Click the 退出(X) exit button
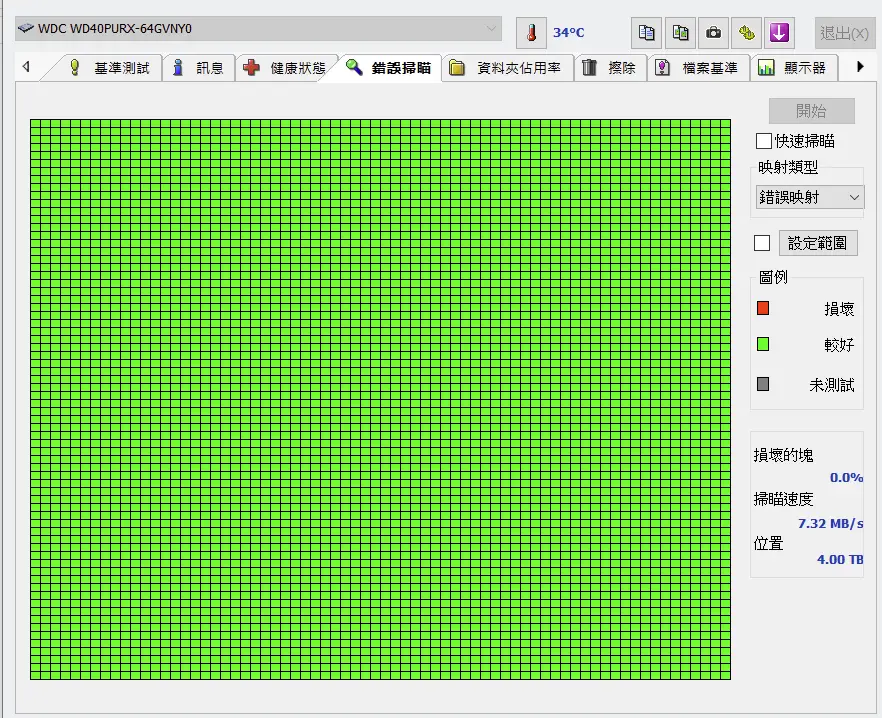Viewport: 882px width, 718px height. (844, 33)
